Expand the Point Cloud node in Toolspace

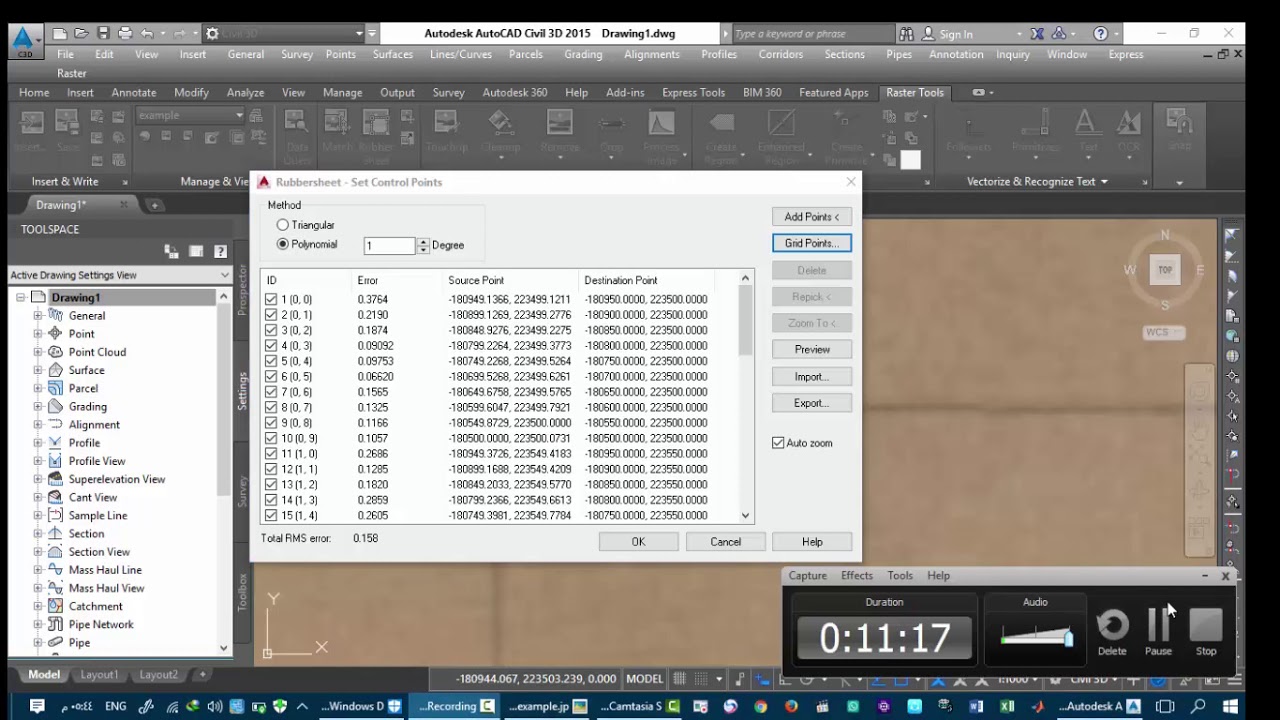pyautogui.click(x=38, y=352)
